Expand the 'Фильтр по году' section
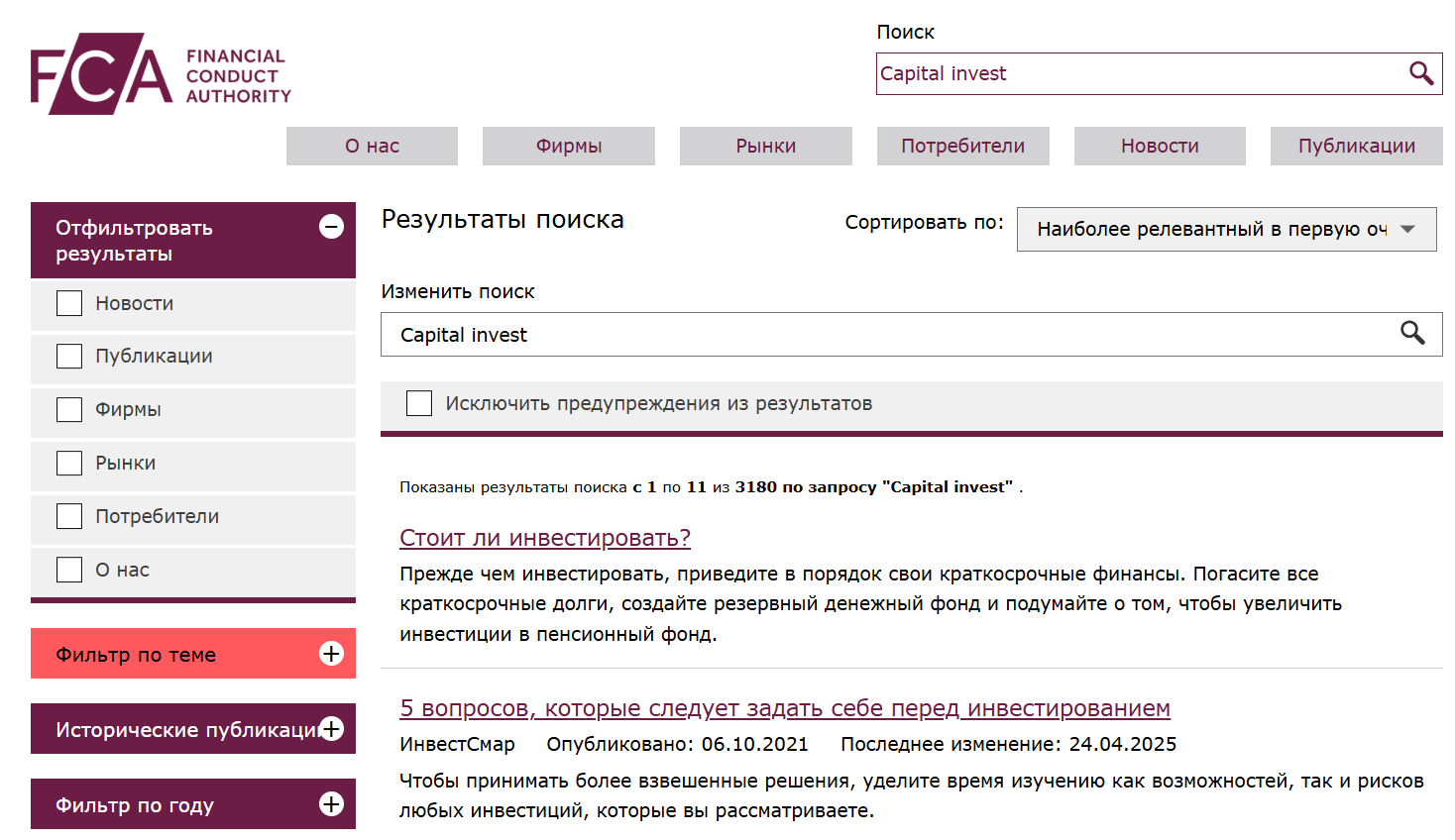The width and height of the screenshot is (1455, 840). click(x=193, y=804)
